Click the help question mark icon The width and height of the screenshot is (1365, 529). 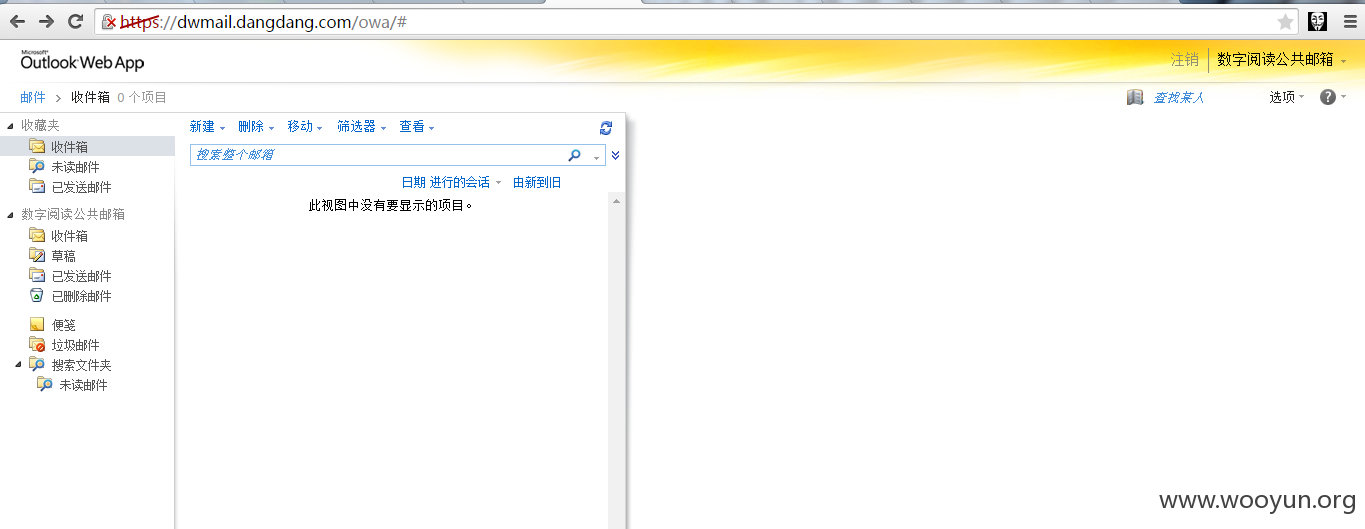coord(1328,97)
